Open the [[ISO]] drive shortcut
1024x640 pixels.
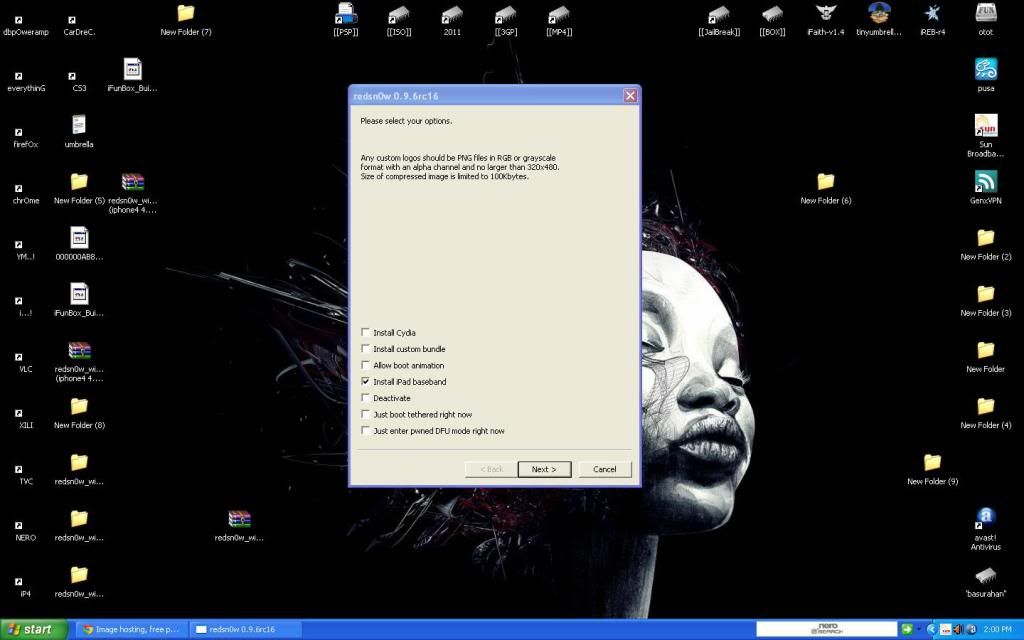399,20
